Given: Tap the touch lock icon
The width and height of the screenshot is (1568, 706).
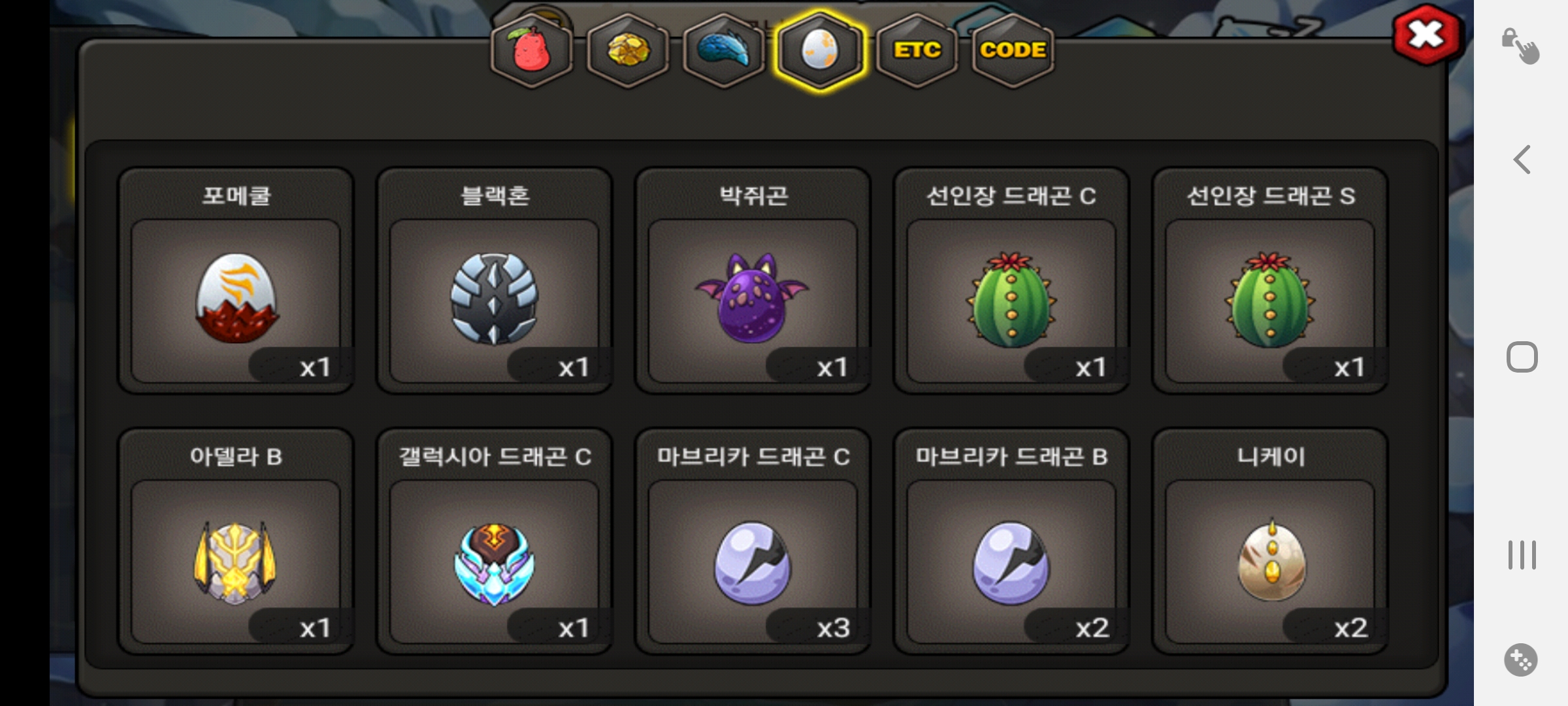Looking at the screenshot, I should point(1520,46).
